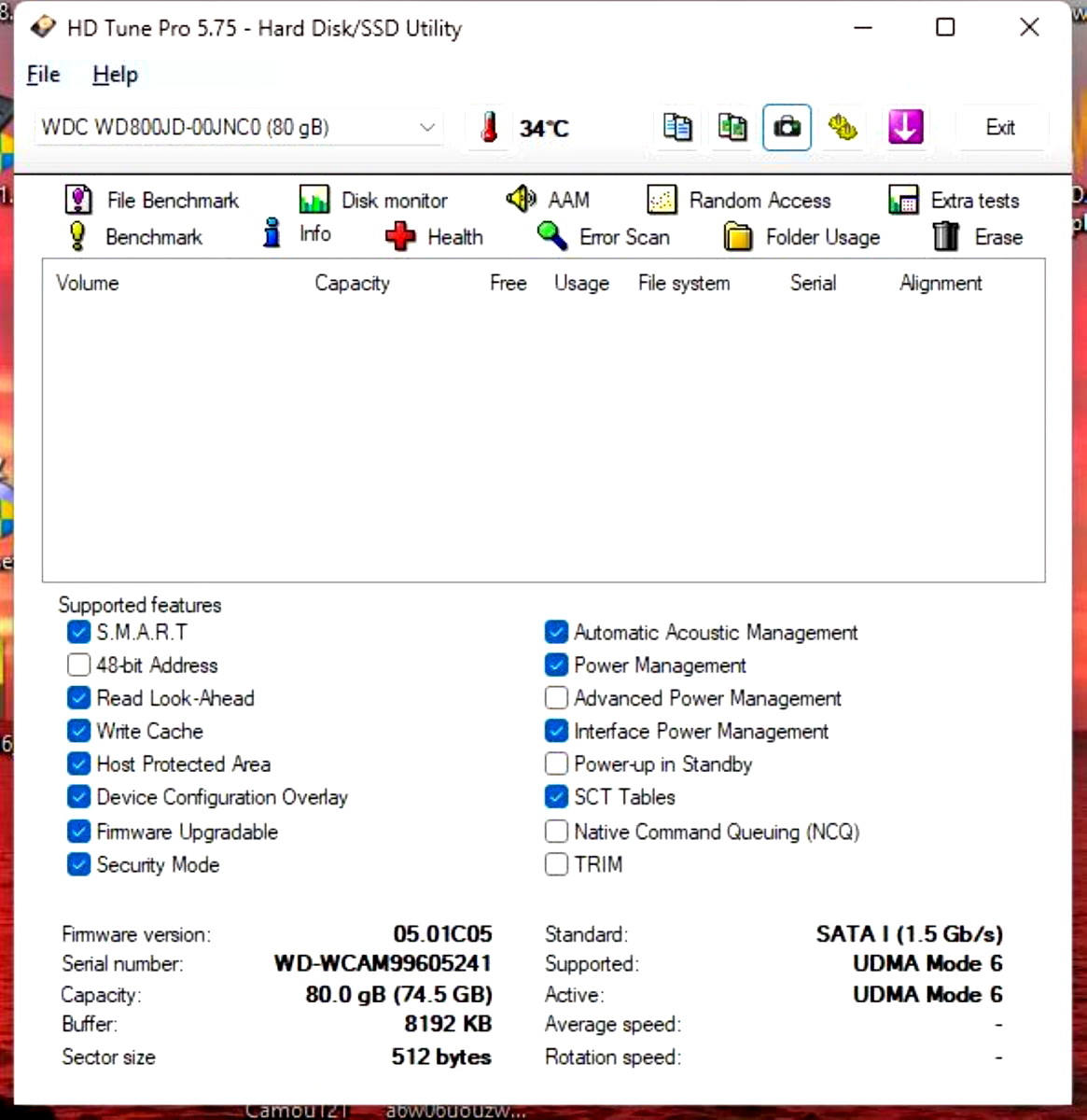Toggle the S.M.A.R.T checkbox
The height and width of the screenshot is (1120, 1087).
click(78, 632)
